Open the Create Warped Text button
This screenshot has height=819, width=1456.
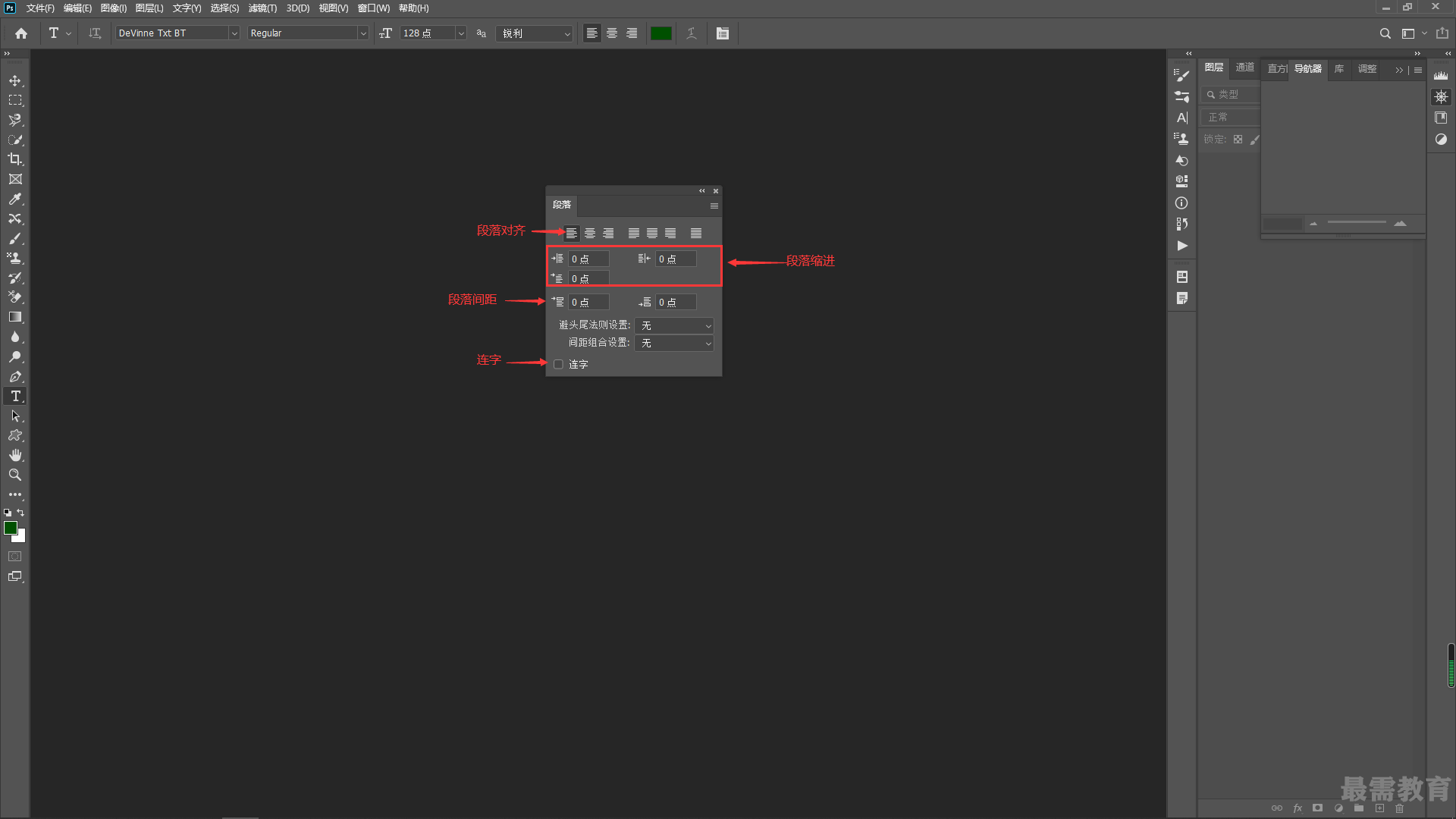[x=692, y=33]
